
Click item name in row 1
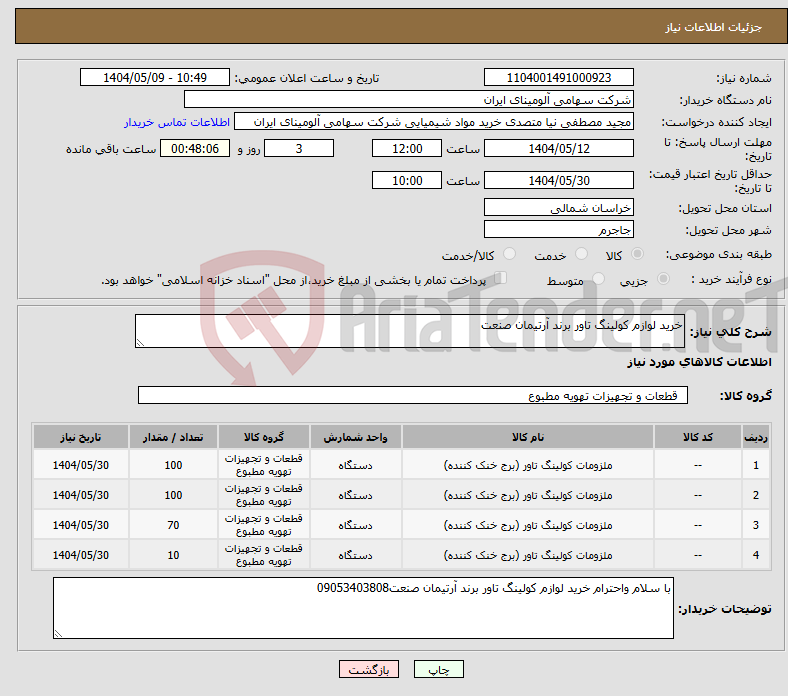528,465
